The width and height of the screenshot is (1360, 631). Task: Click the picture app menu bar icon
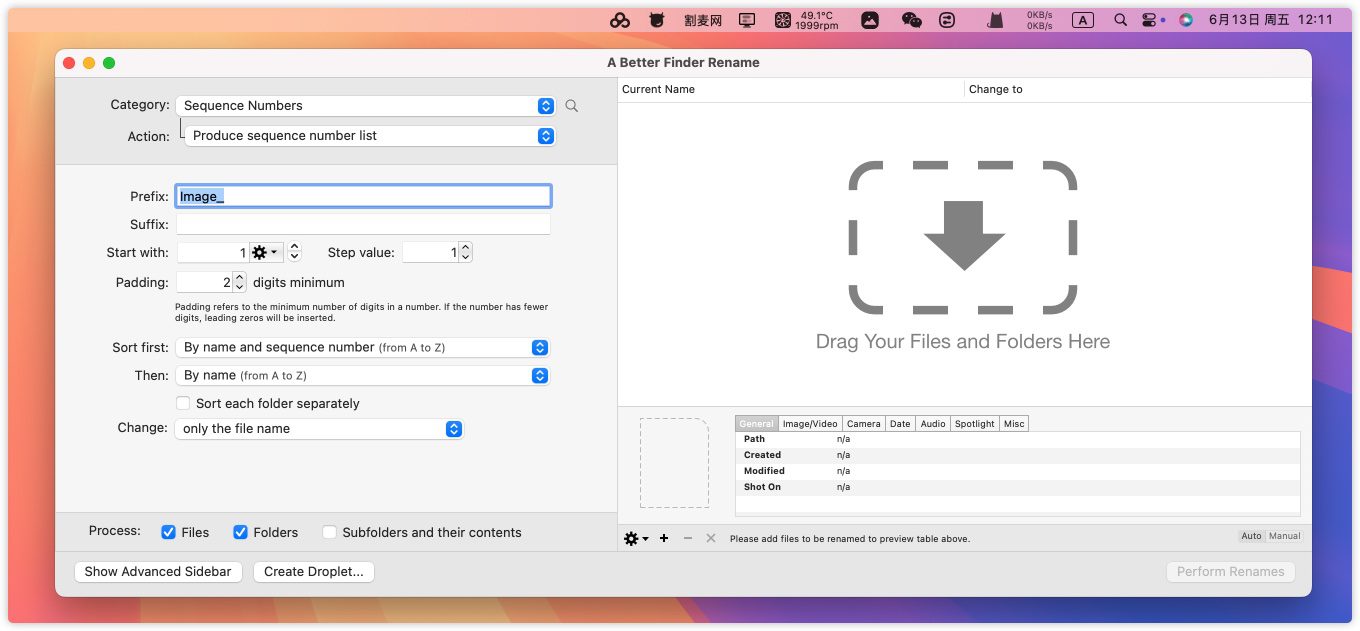pos(870,20)
